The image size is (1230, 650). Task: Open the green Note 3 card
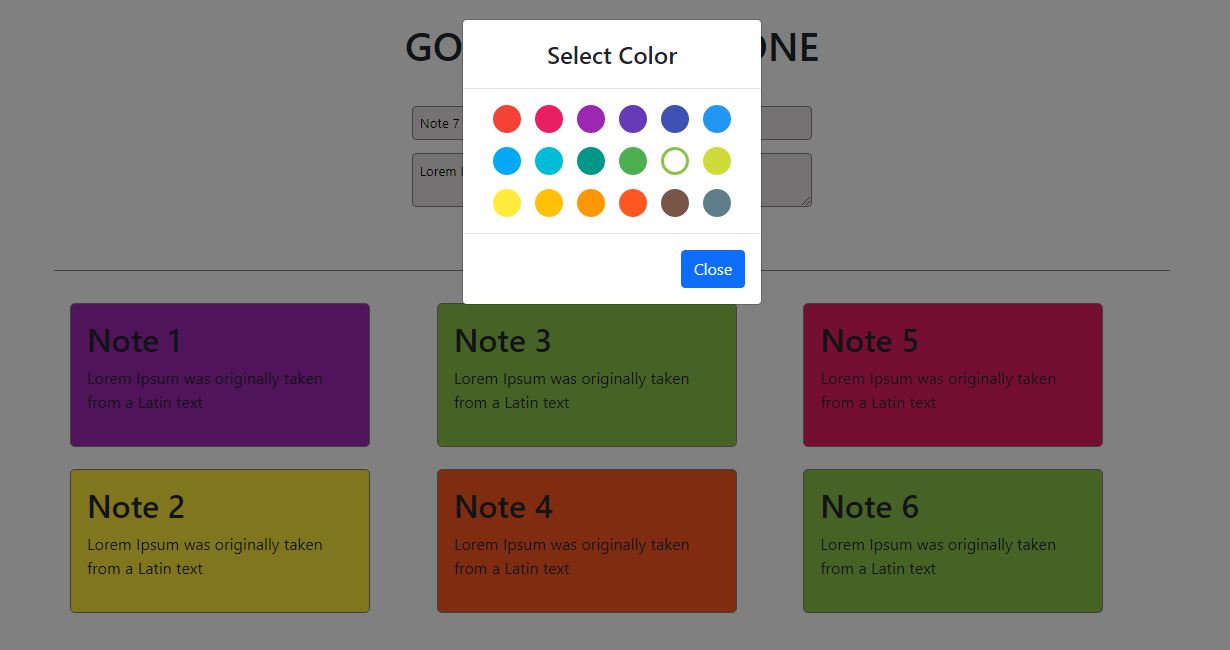click(x=587, y=375)
